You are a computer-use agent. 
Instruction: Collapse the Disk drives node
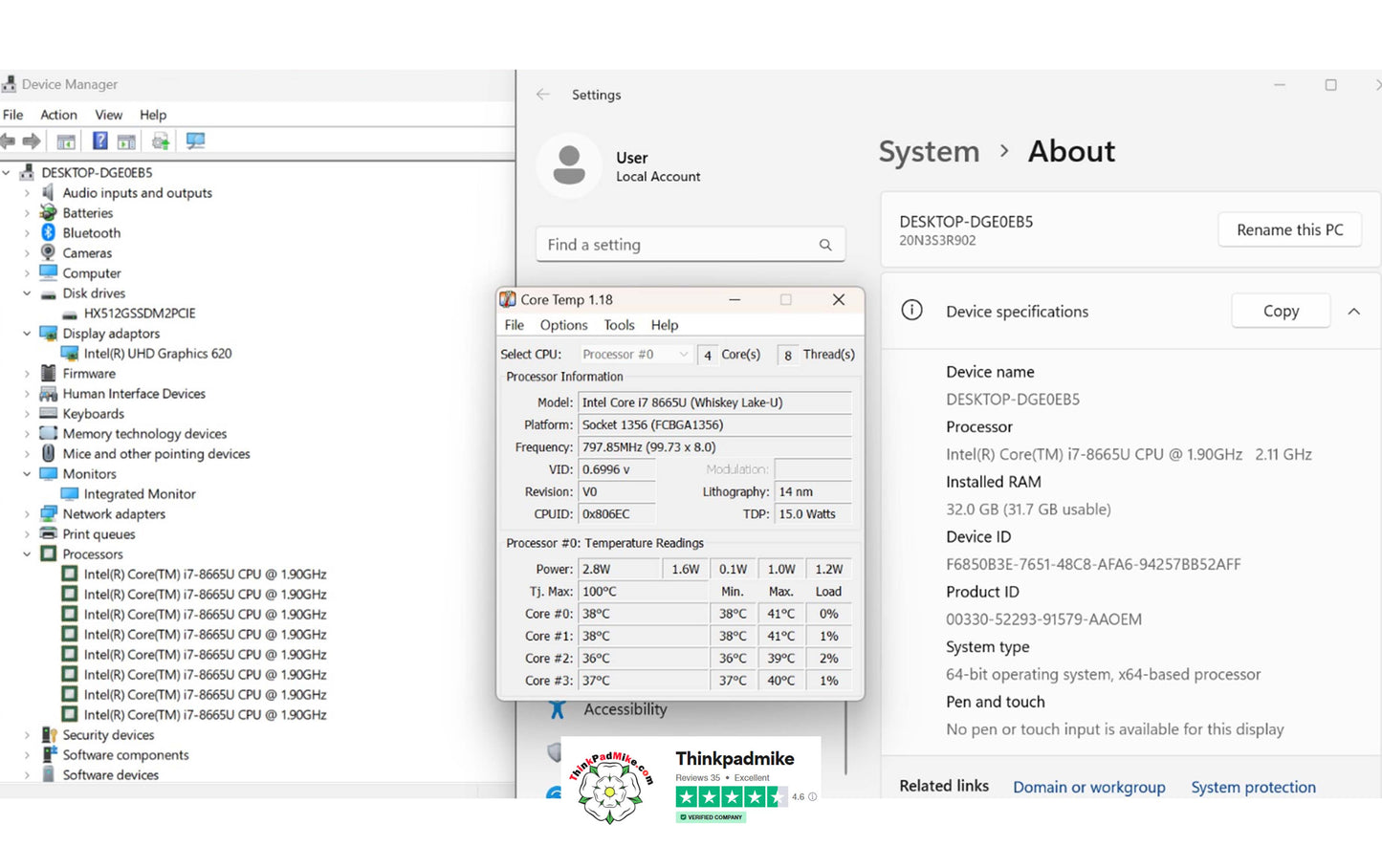(27, 293)
